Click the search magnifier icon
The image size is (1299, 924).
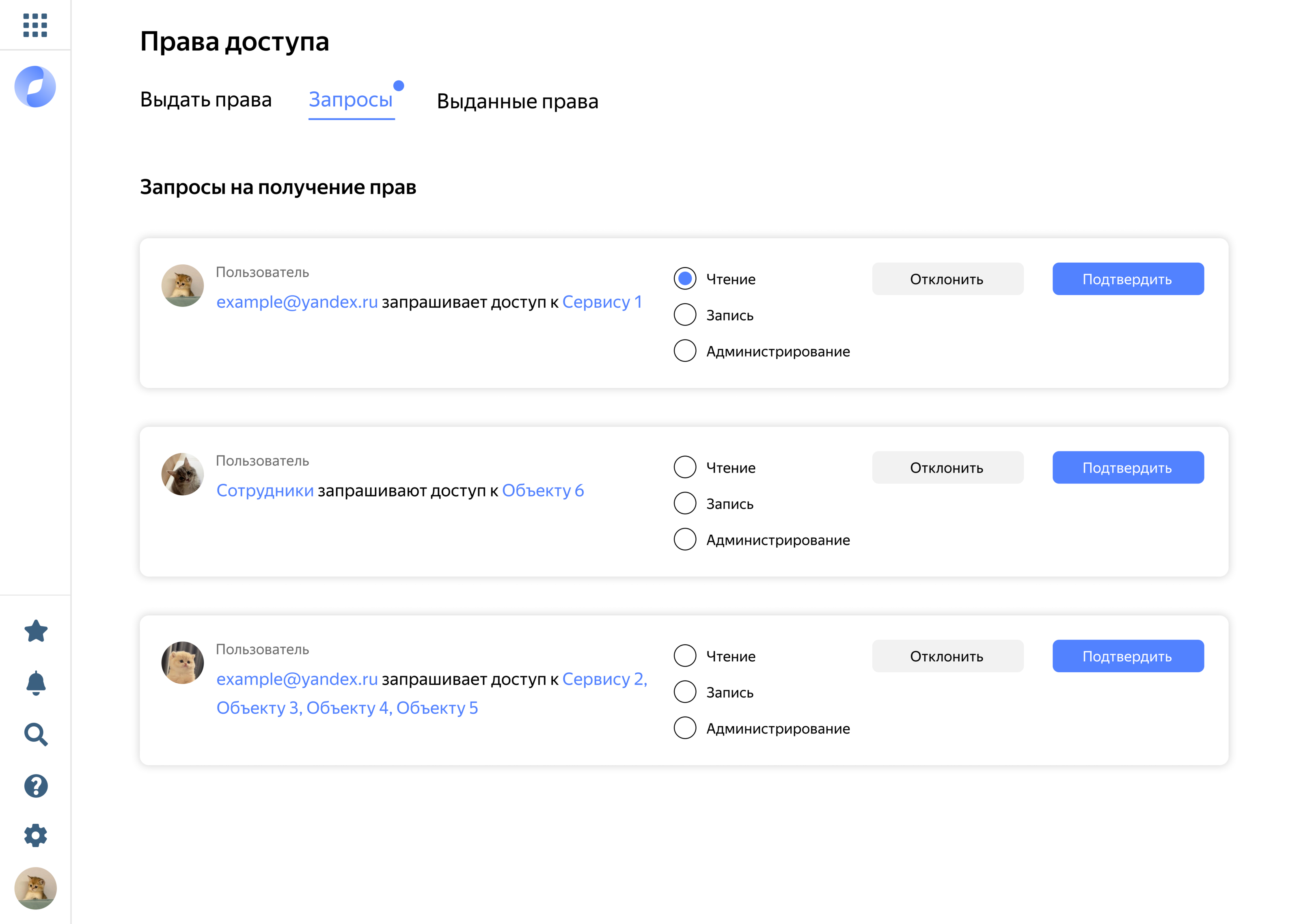point(36,734)
